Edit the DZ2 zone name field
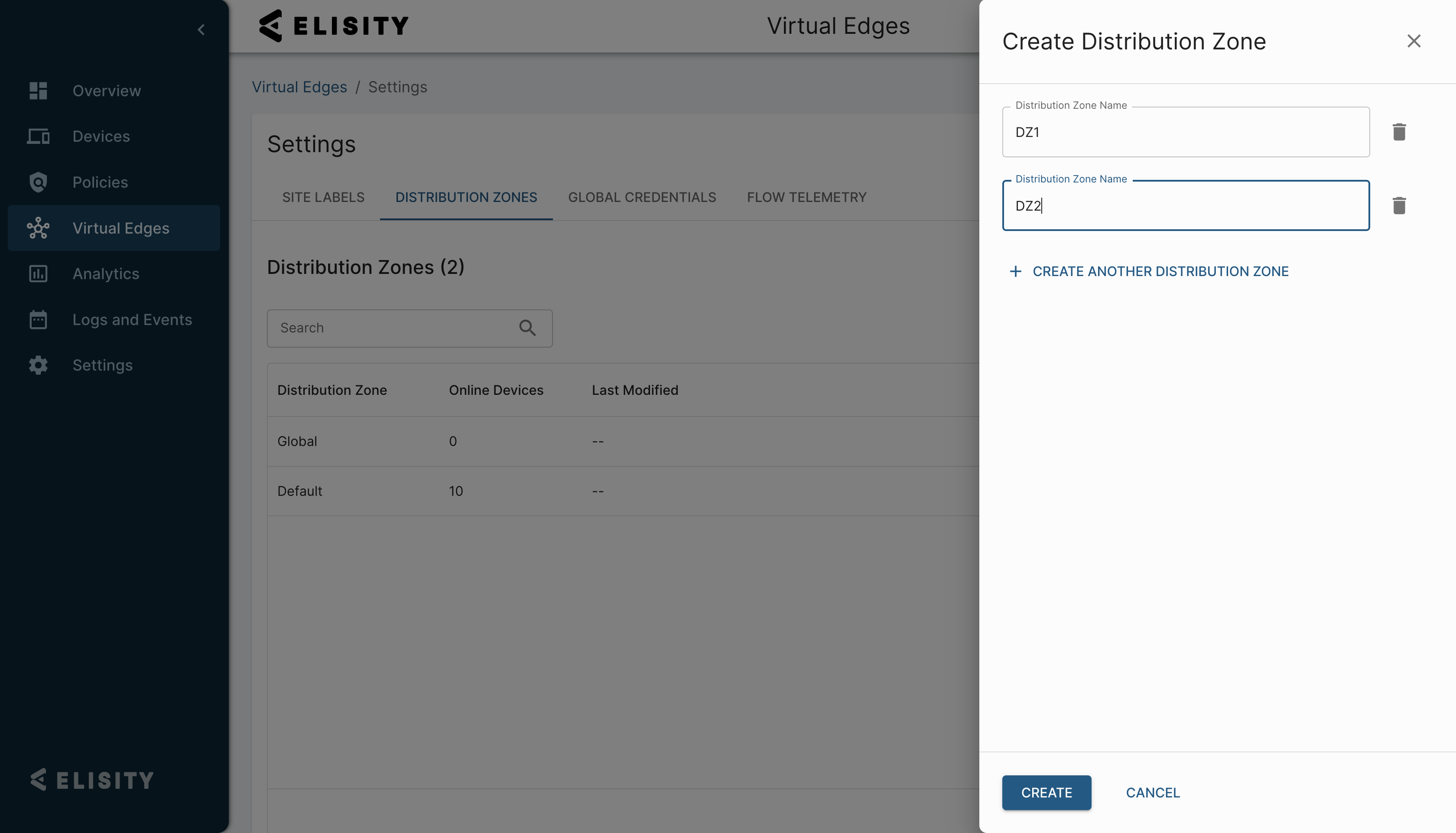The width and height of the screenshot is (1456, 833). (1186, 206)
